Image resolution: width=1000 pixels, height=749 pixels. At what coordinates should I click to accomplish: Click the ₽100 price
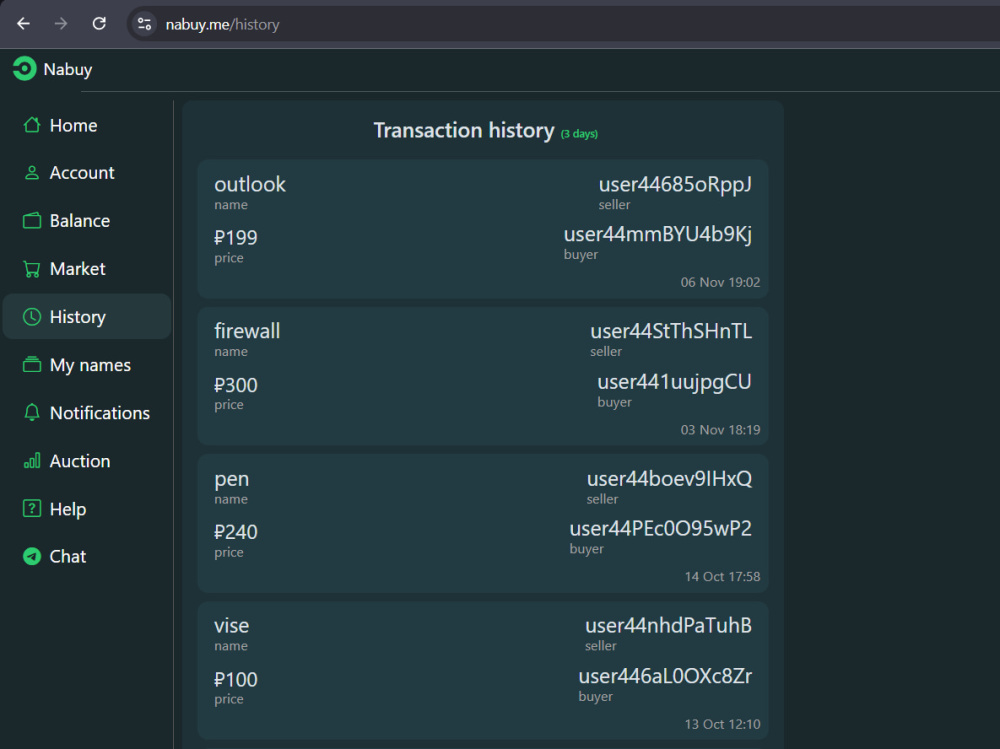click(x=236, y=679)
